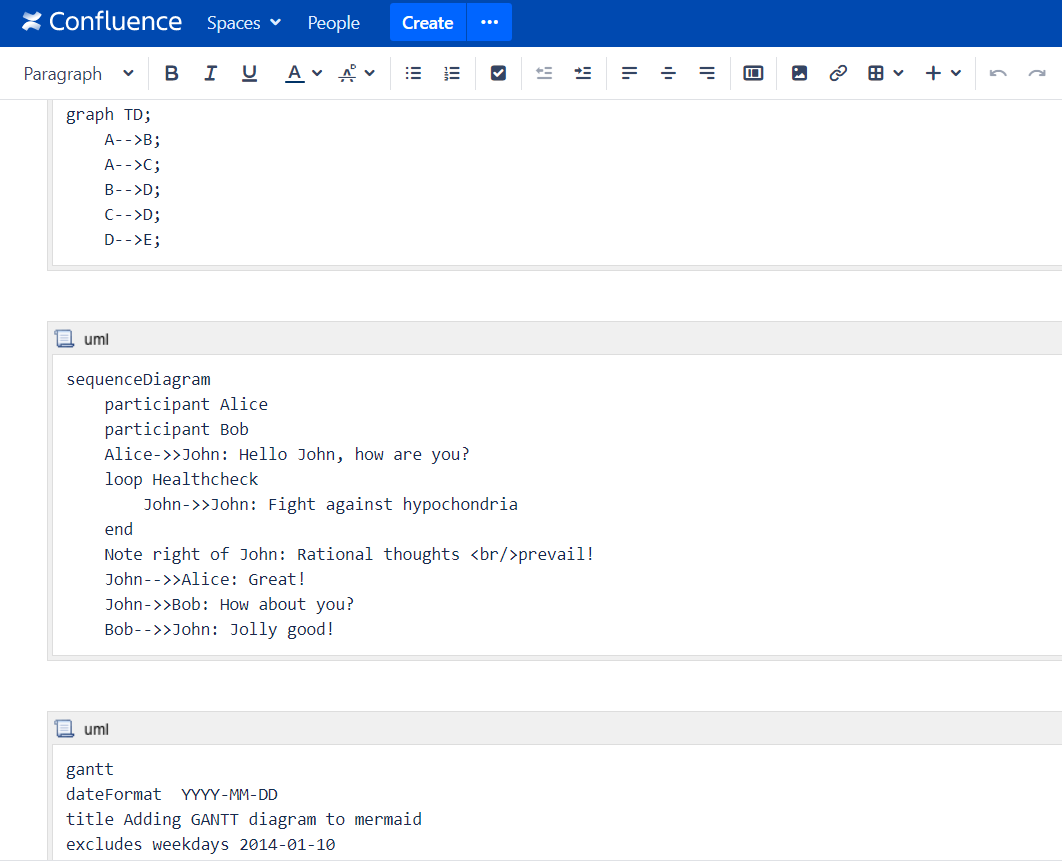Insert a task list

point(497,72)
